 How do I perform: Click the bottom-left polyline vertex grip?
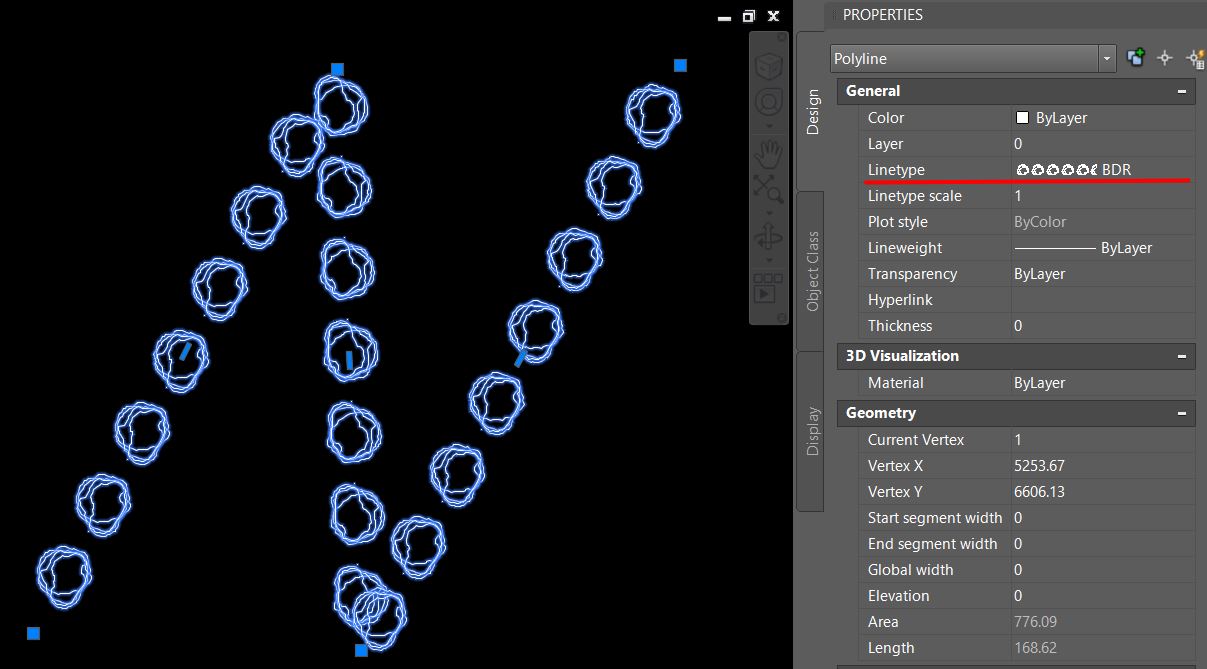[33, 633]
